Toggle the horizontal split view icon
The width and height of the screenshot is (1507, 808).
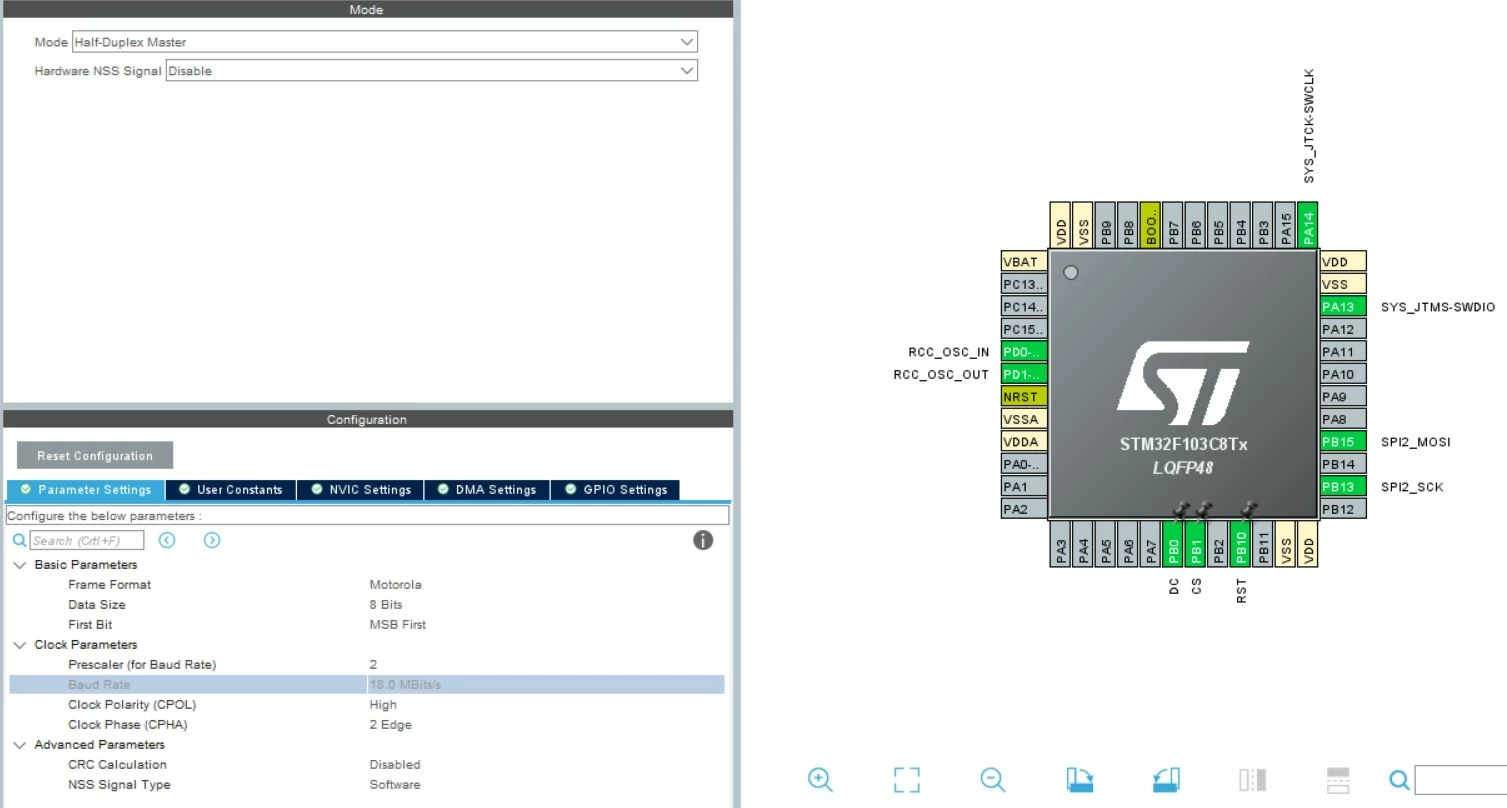point(1338,780)
